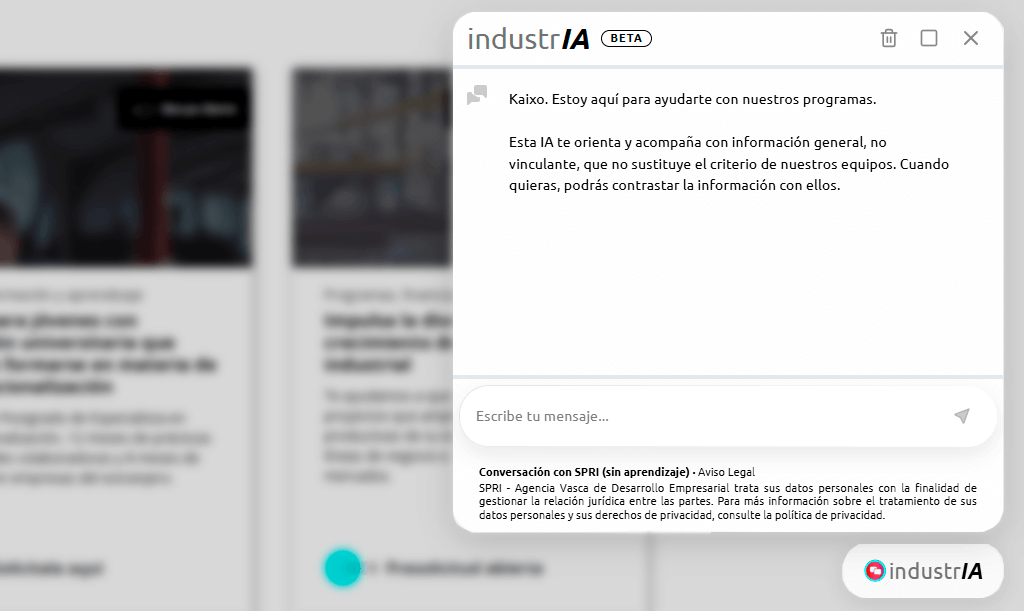Open the Aviso Legal link
This screenshot has width=1024, height=611.
click(x=727, y=472)
